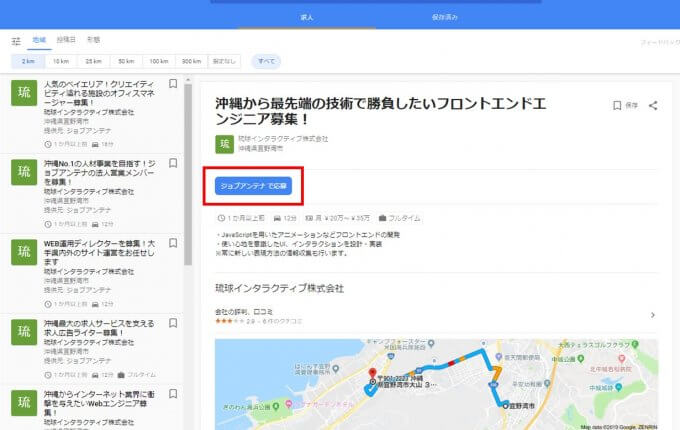The image size is (680, 430).
Task: Click the company name 琉球インタラクティブ株式会社 heading
Action: [x=279, y=288]
